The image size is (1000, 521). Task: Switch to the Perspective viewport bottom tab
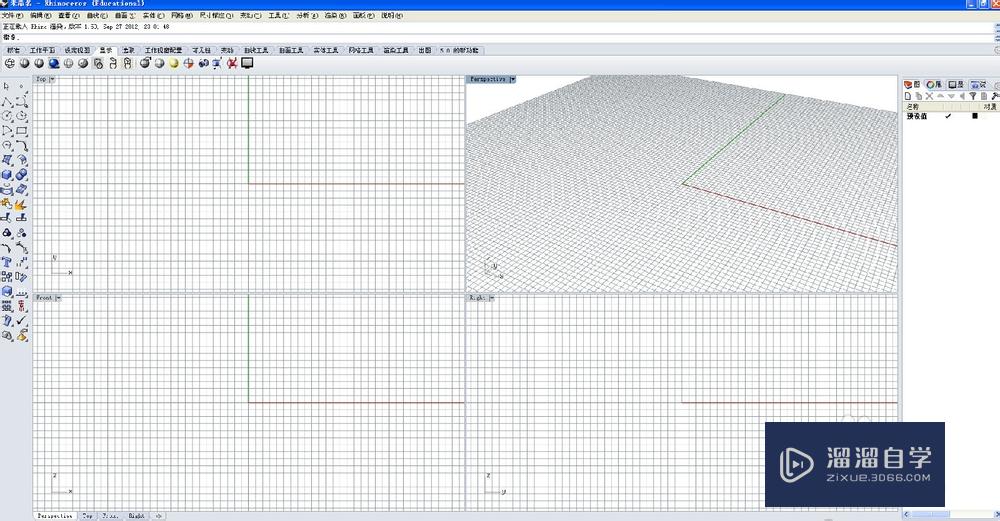point(55,516)
